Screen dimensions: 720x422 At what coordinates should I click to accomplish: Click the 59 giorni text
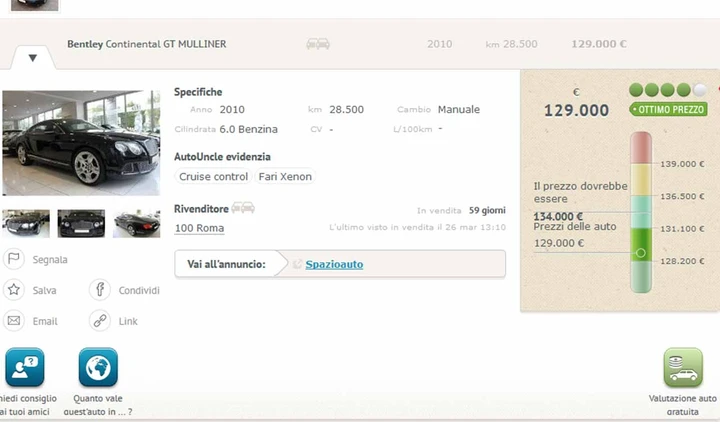487,210
